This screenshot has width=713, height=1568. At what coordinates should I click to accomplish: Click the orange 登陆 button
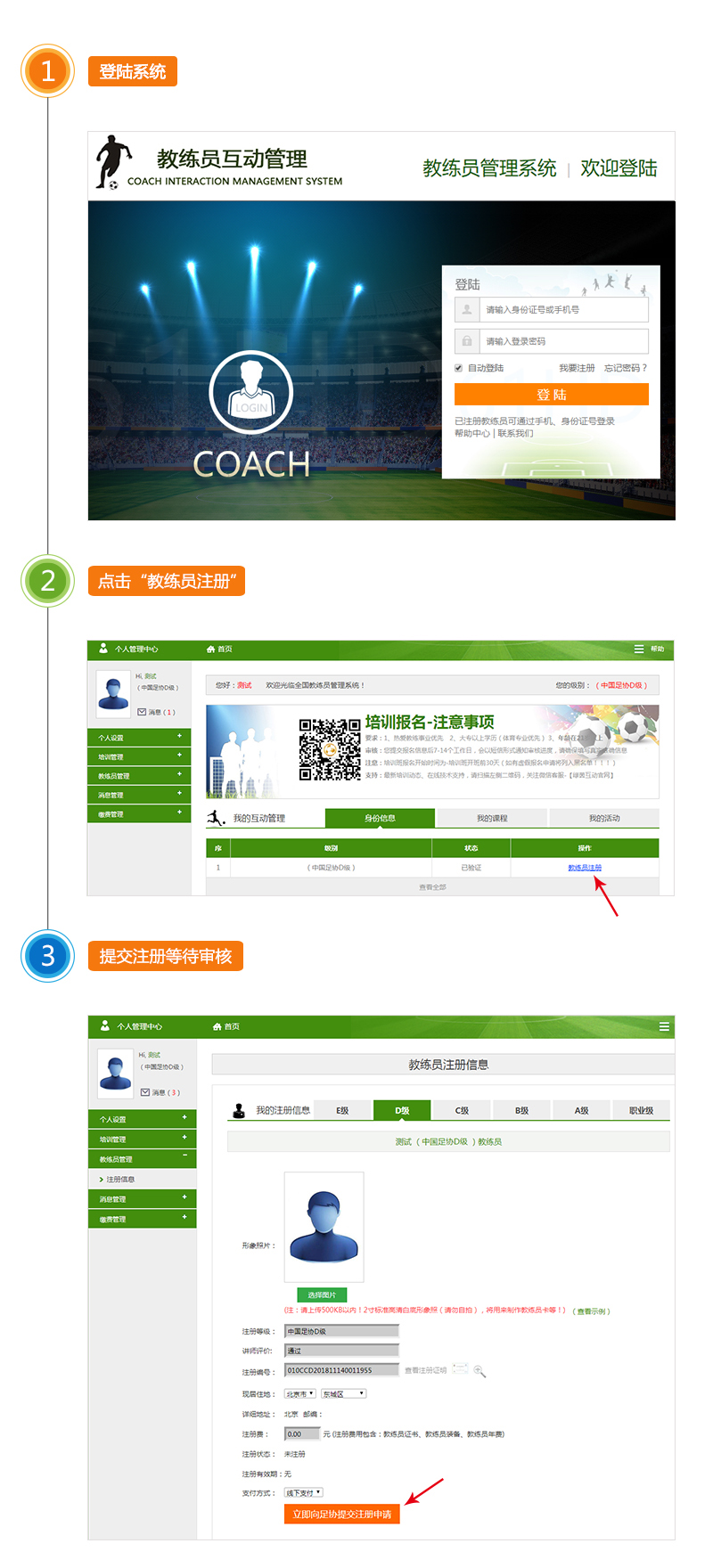[x=551, y=395]
